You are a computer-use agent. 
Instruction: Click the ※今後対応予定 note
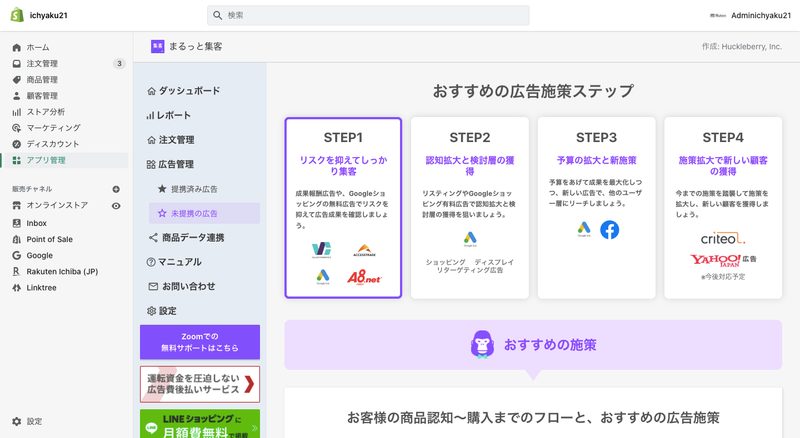723,277
